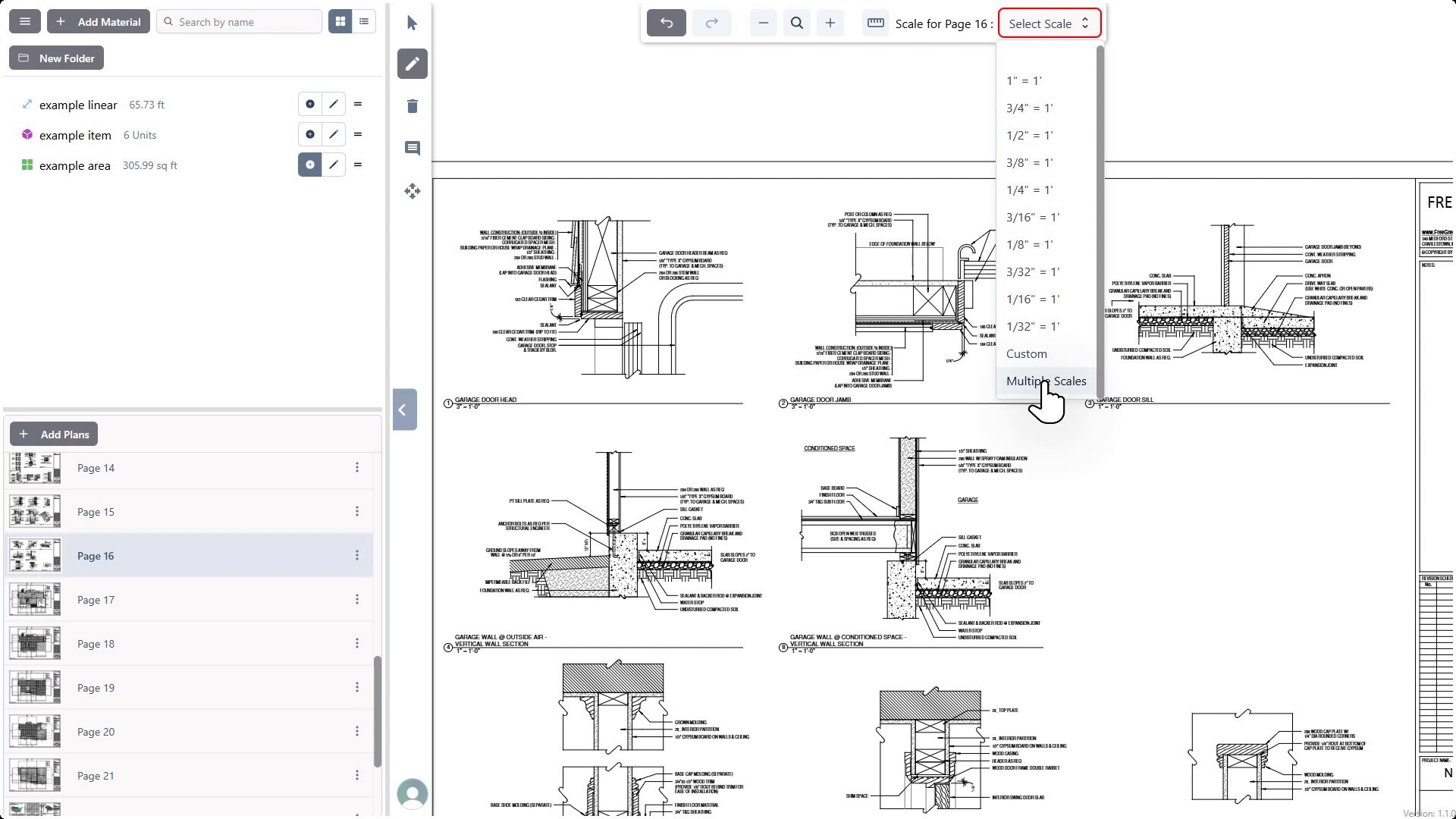Activate the example item draw target
This screenshot has width=1456, height=819.
[310, 134]
